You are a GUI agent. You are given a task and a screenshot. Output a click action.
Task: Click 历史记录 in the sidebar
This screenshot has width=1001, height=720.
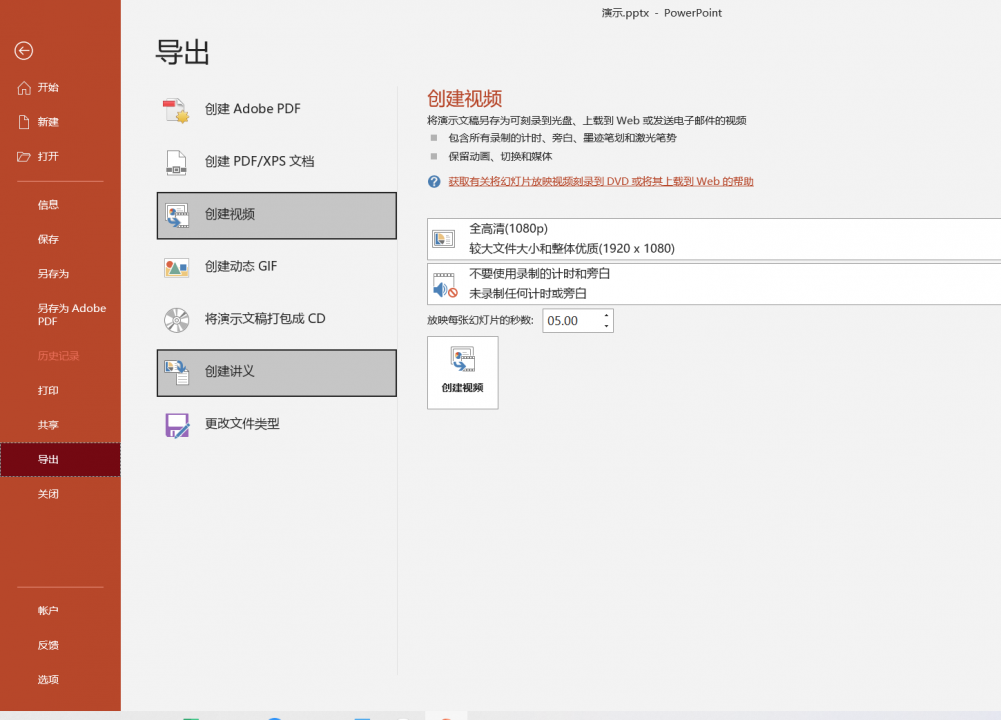[60, 356]
